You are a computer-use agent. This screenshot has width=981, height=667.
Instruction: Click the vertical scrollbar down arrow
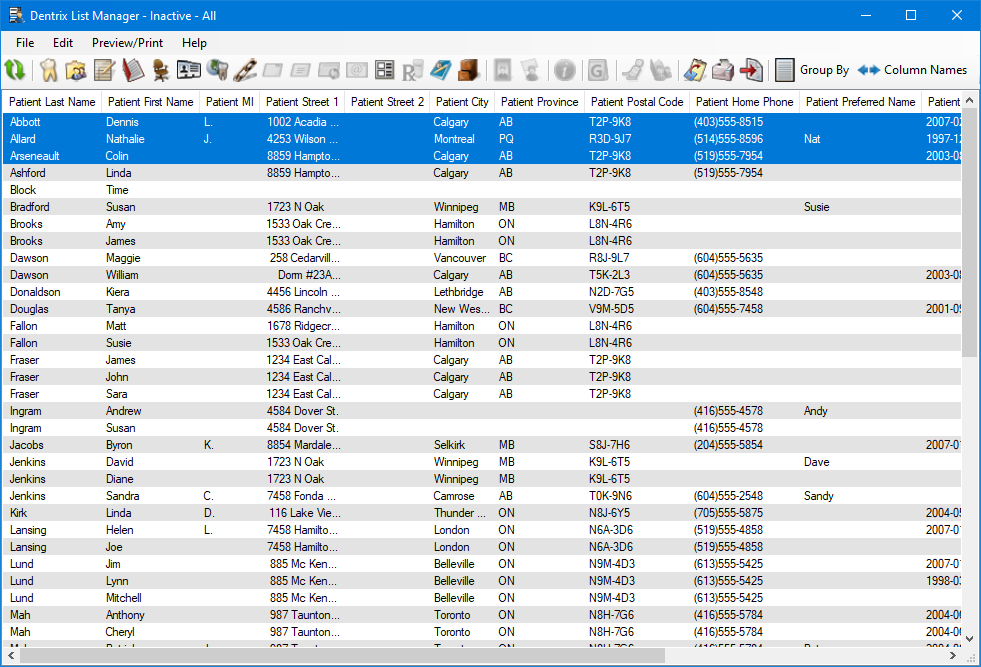pos(970,639)
